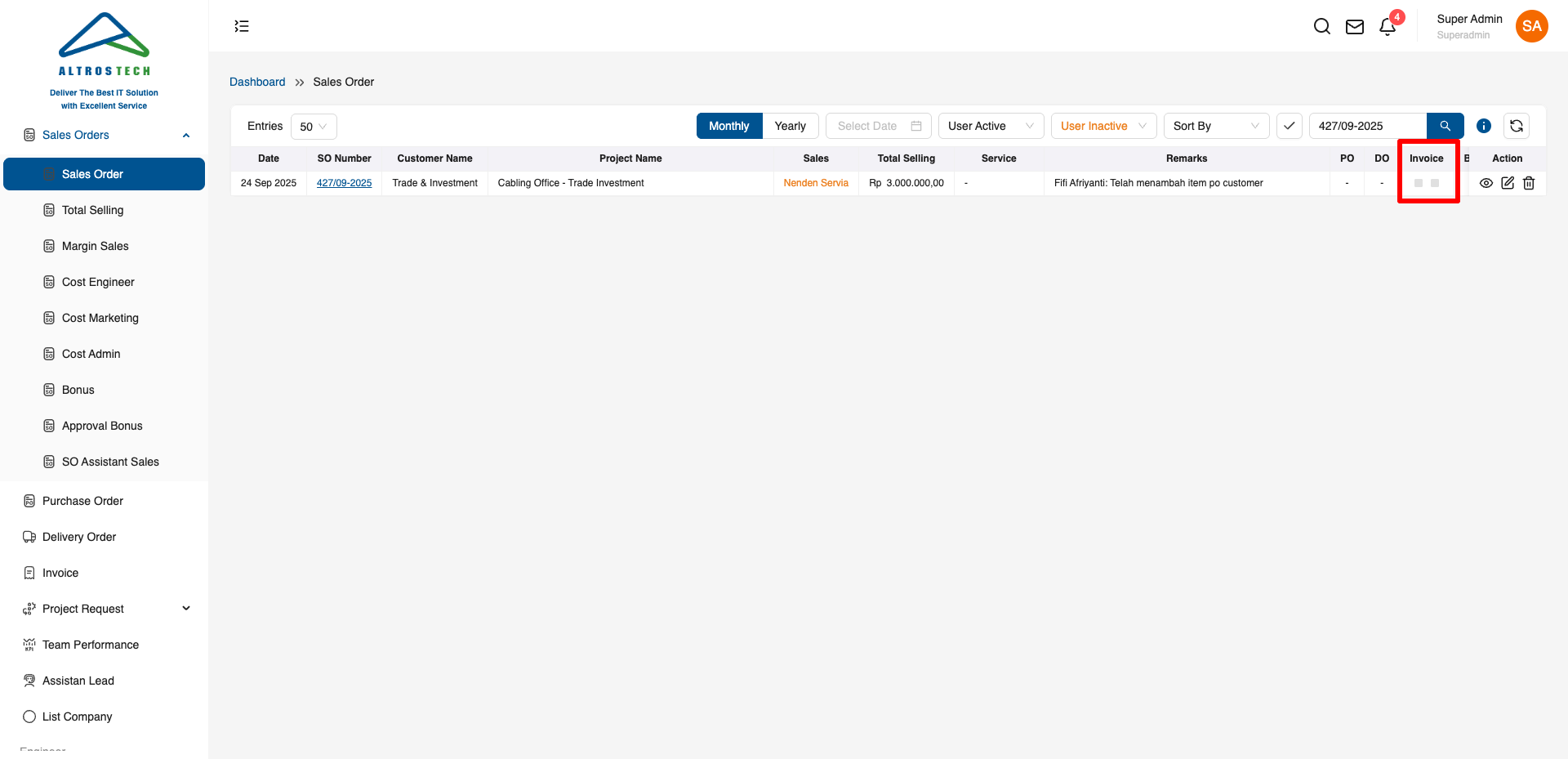Image resolution: width=1568 pixels, height=759 pixels.
Task: Delete the sales order with trash icon
Action: tap(1529, 183)
